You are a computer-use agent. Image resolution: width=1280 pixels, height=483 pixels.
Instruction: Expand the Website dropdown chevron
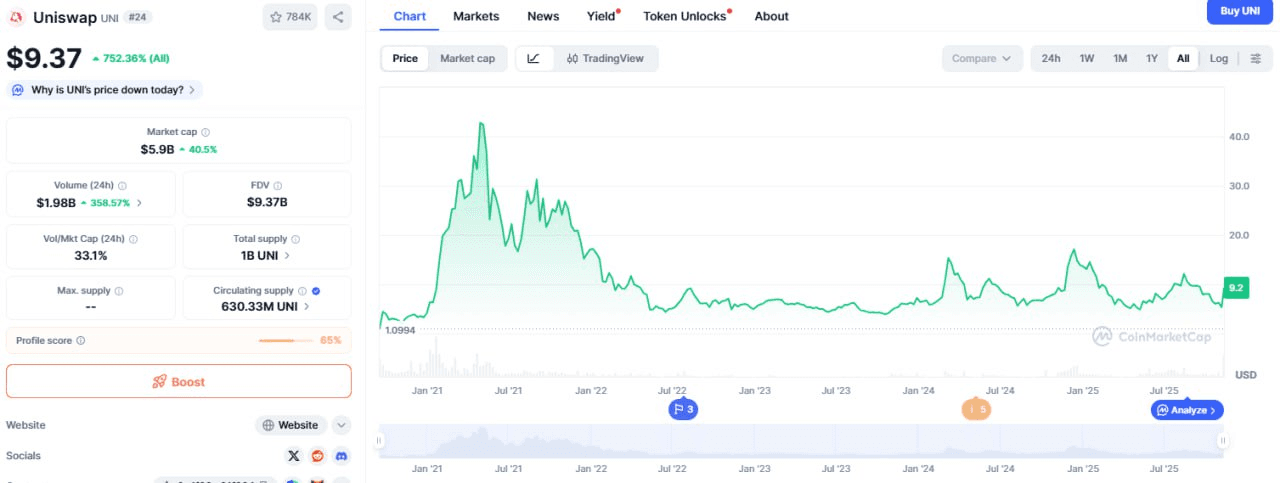342,425
